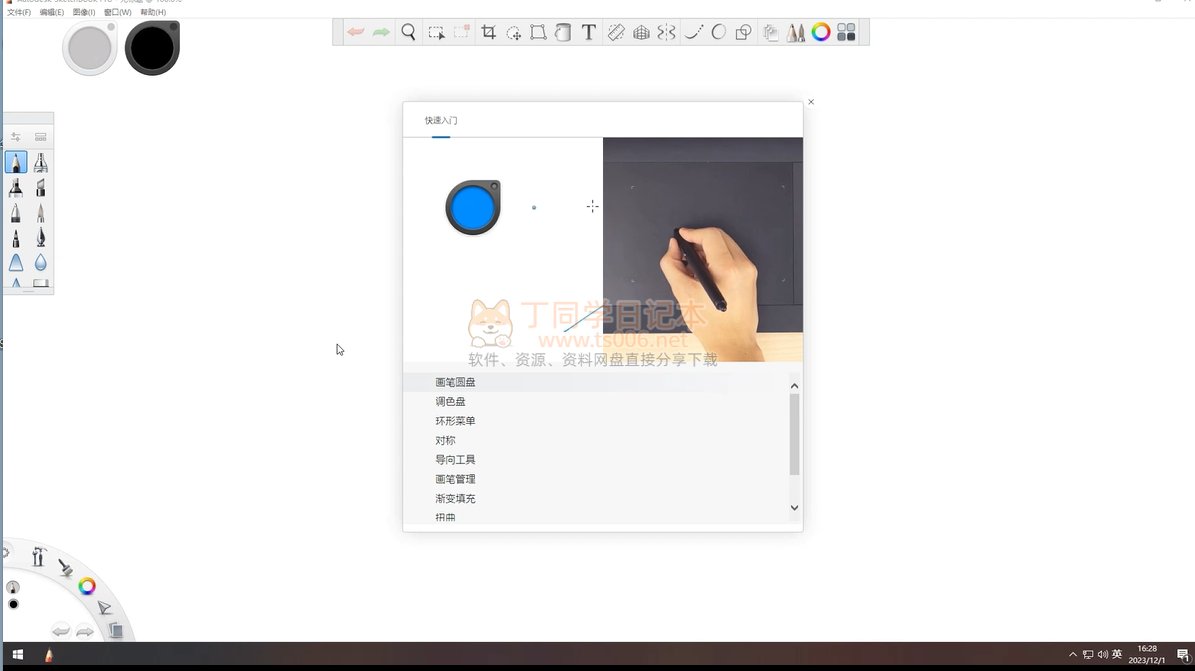Open brush properties in the brush palette
The width and height of the screenshot is (1195, 671).
pyautogui.click(x=15, y=136)
